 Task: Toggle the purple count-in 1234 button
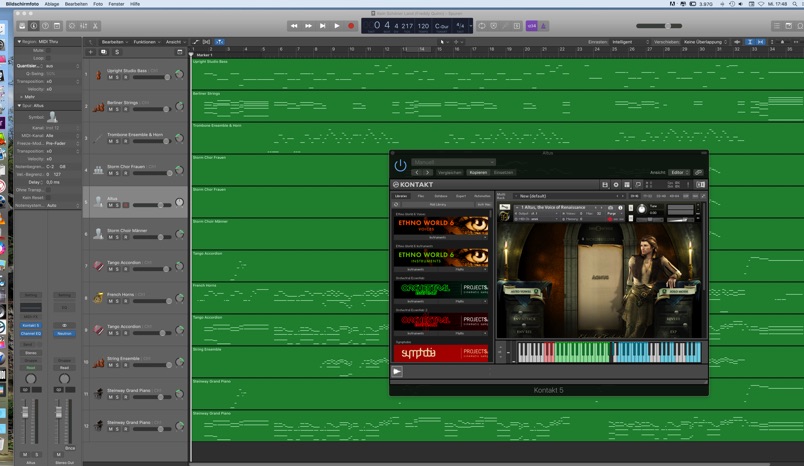[532, 26]
